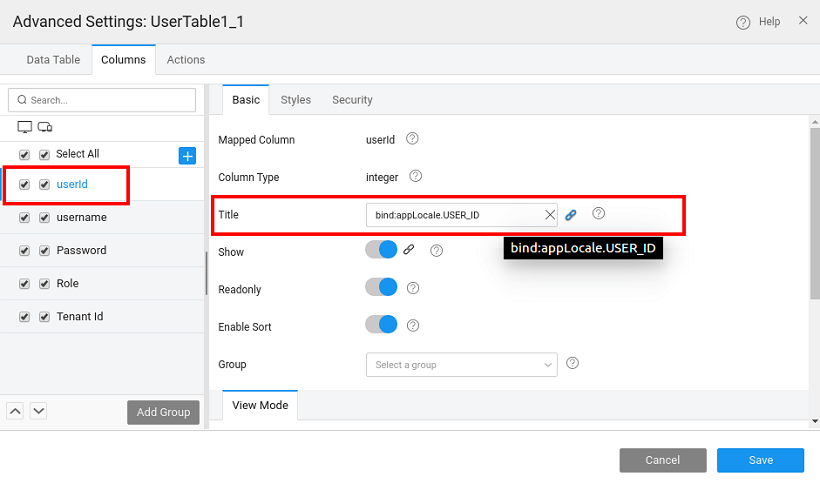Open the Select a group dropdown
The height and width of the screenshot is (490, 820).
click(461, 365)
